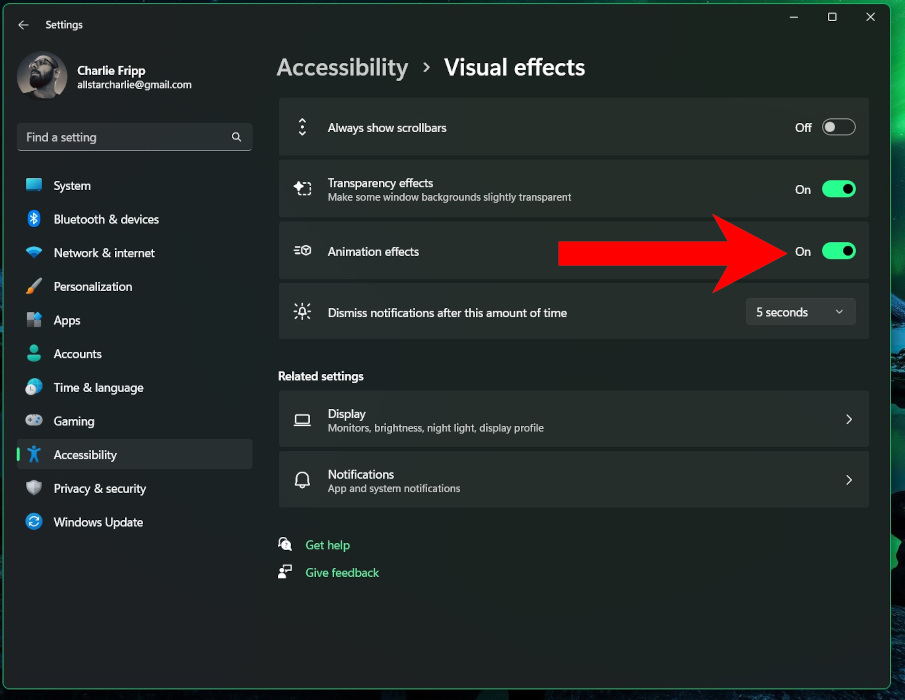905x700 pixels.
Task: Click the Gaming controller icon
Action: [x=33, y=420]
